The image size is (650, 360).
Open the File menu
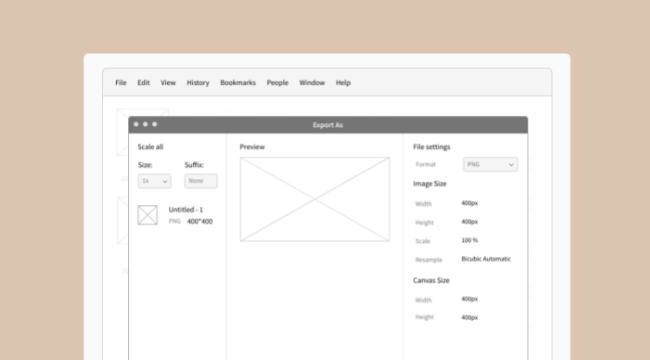121,83
